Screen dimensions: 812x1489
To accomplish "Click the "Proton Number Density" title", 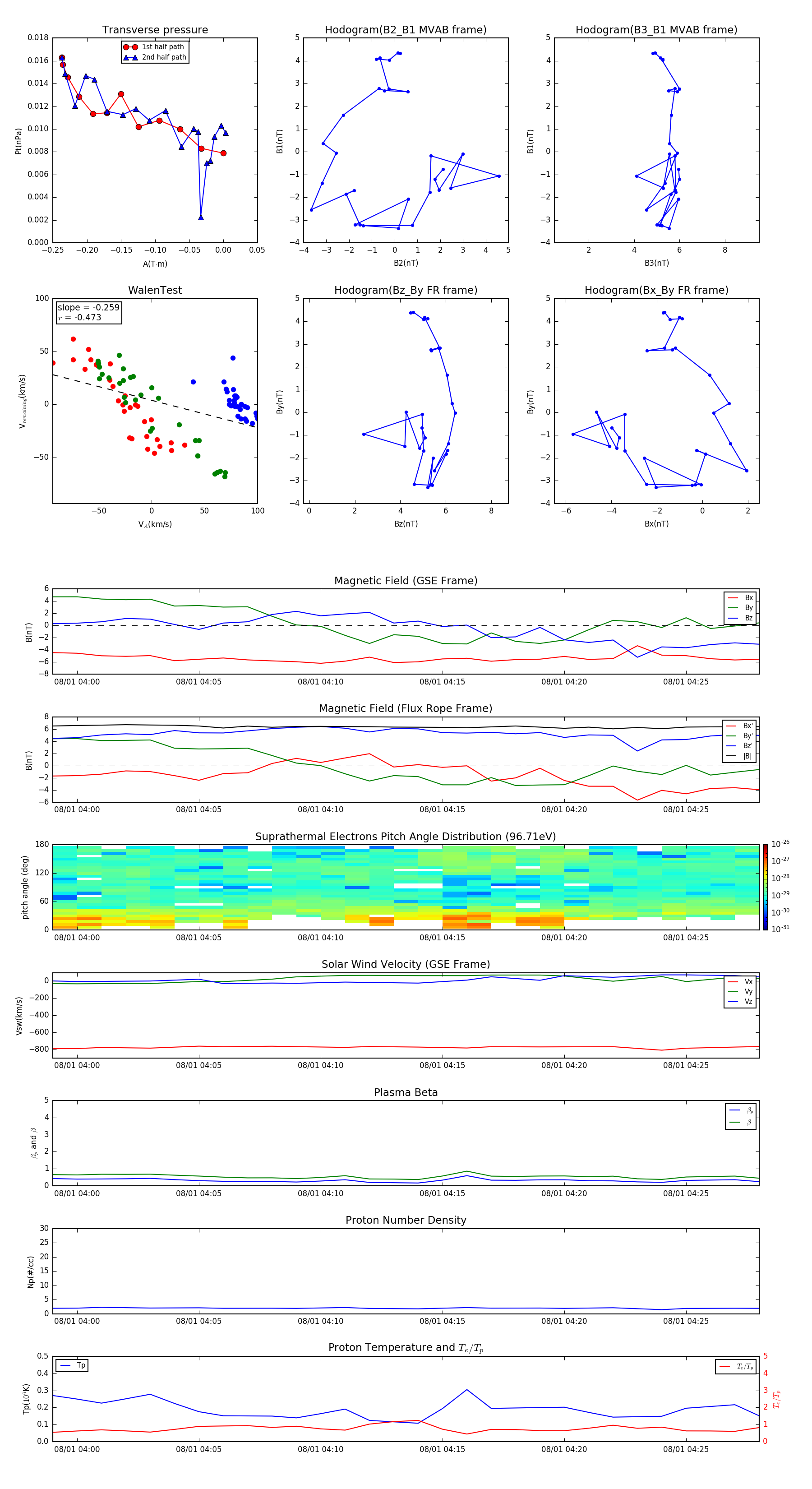I will [406, 1220].
